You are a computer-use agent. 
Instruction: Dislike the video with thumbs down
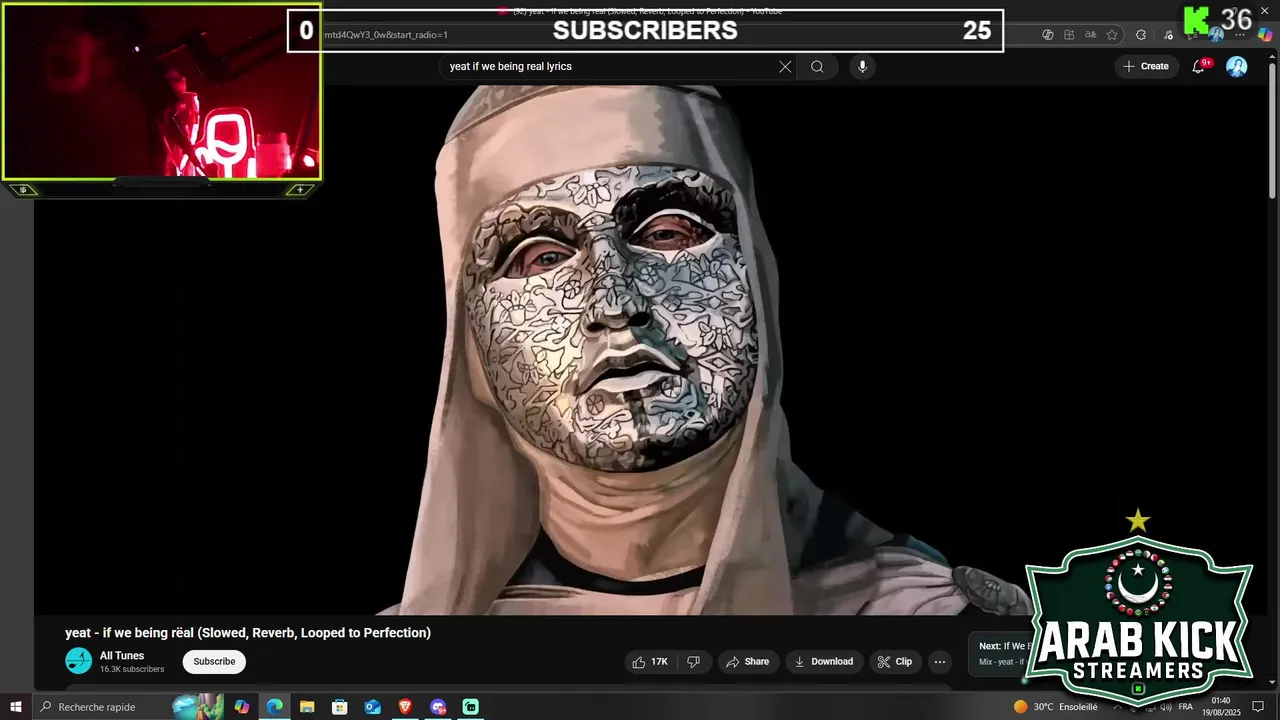tap(694, 662)
